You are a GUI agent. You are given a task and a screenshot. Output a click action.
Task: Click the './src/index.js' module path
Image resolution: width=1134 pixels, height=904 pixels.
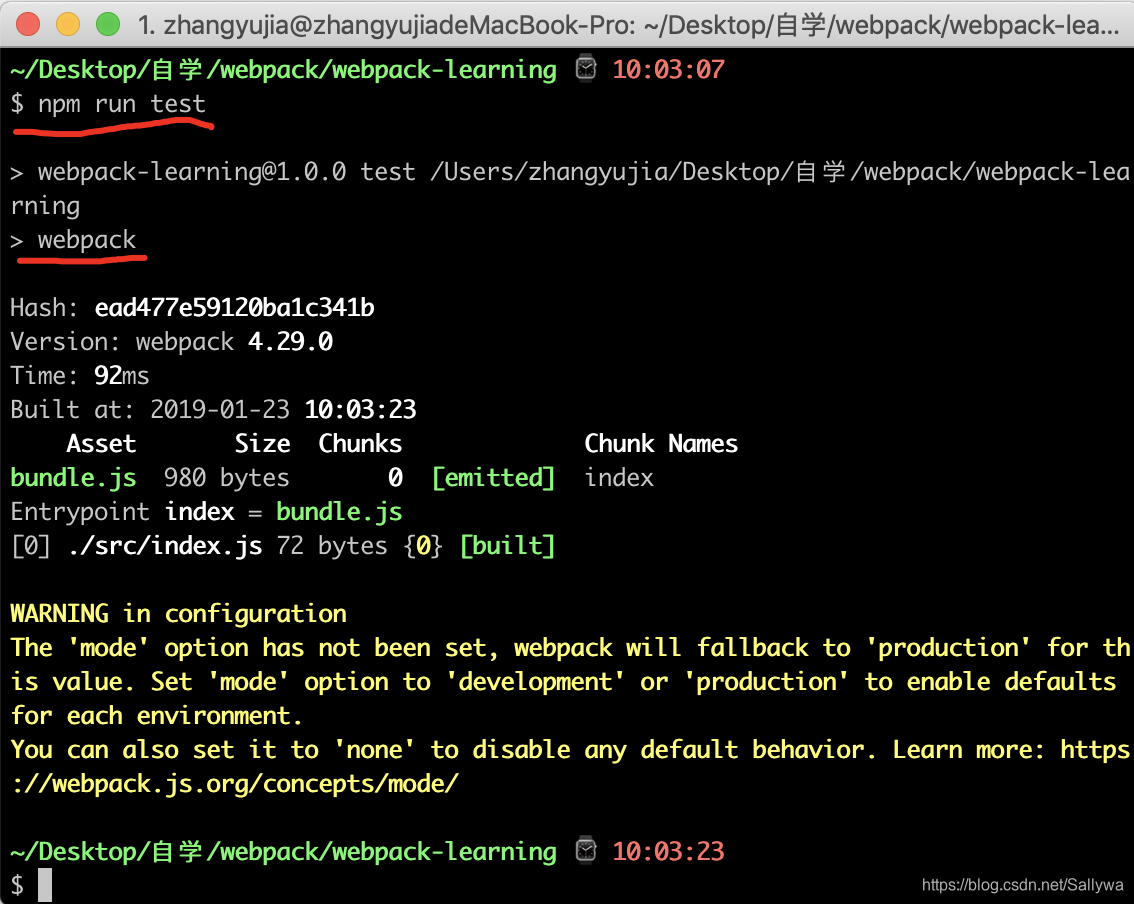tap(164, 545)
